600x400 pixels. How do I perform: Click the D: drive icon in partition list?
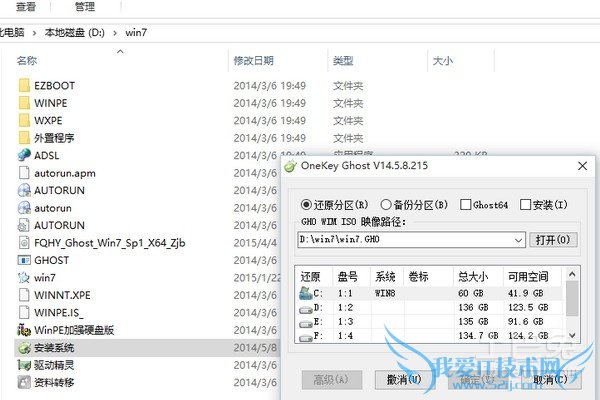pyautogui.click(x=306, y=309)
